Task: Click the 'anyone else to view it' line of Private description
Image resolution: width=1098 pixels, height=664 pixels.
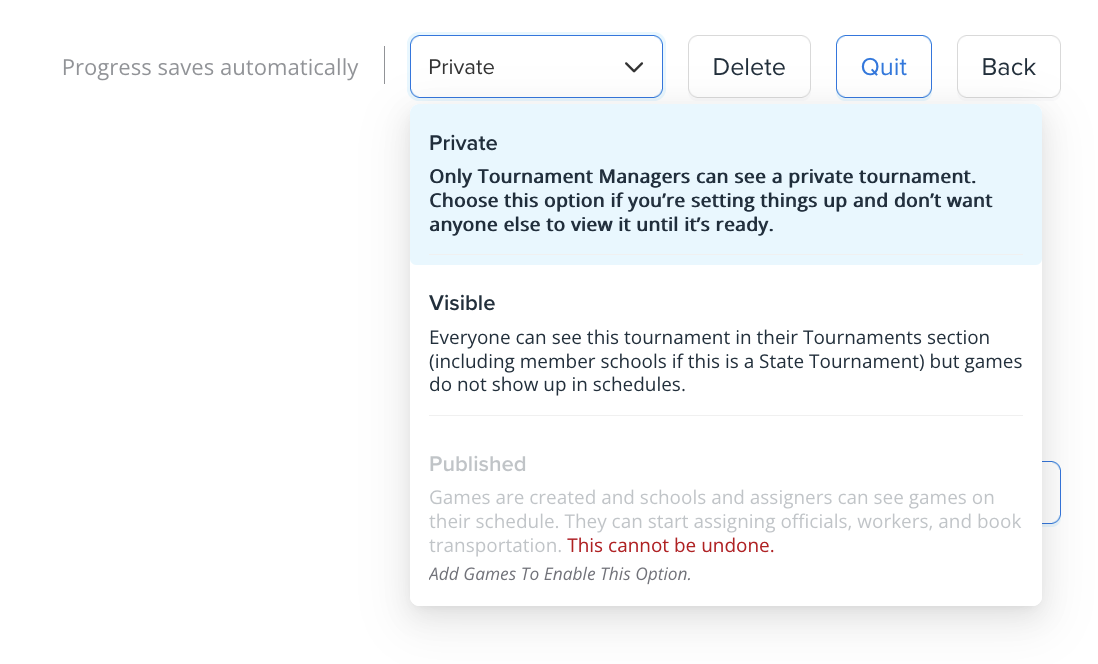Action: coord(601,224)
